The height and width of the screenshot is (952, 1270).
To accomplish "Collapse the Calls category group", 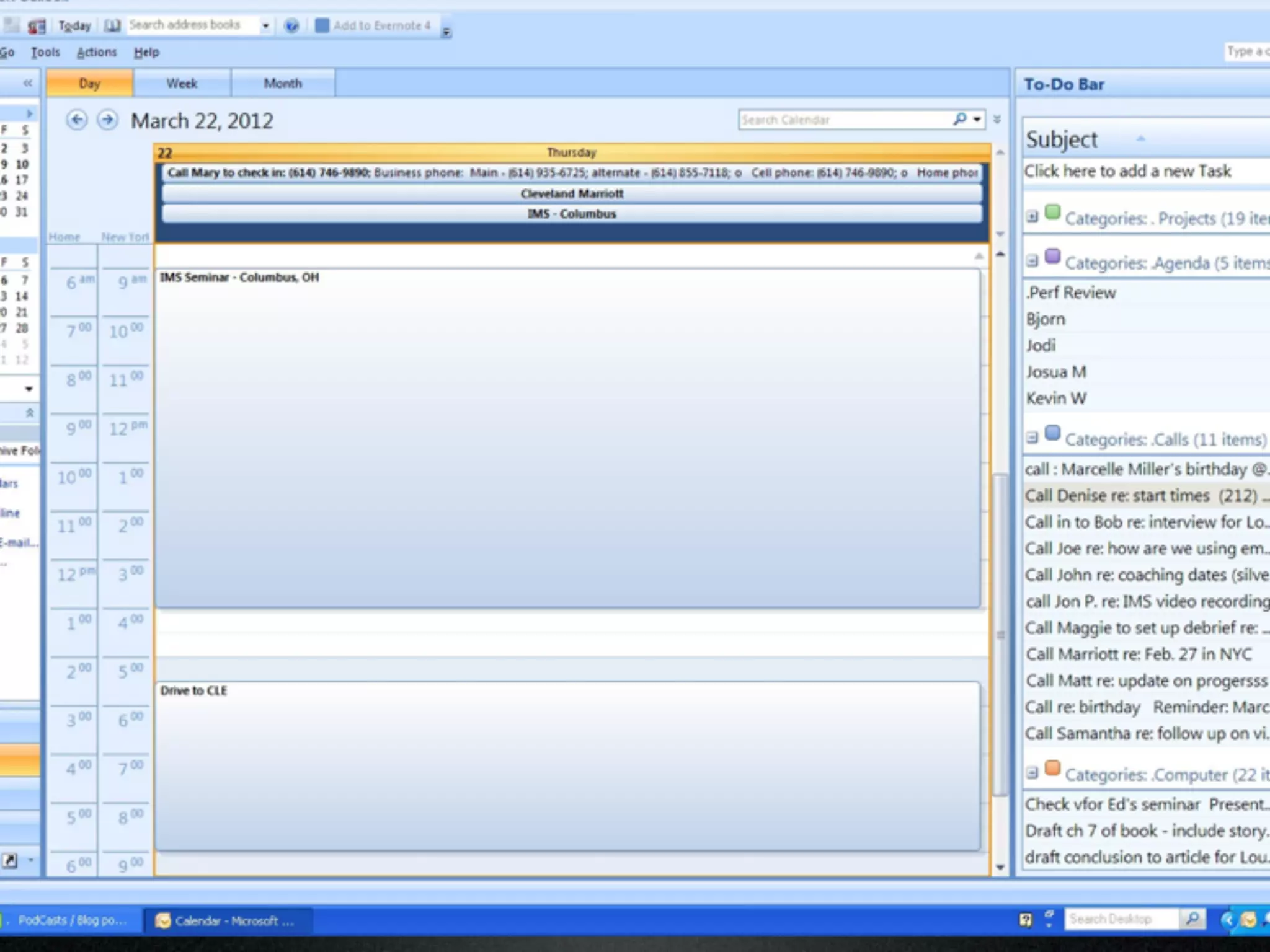I will tap(1032, 438).
